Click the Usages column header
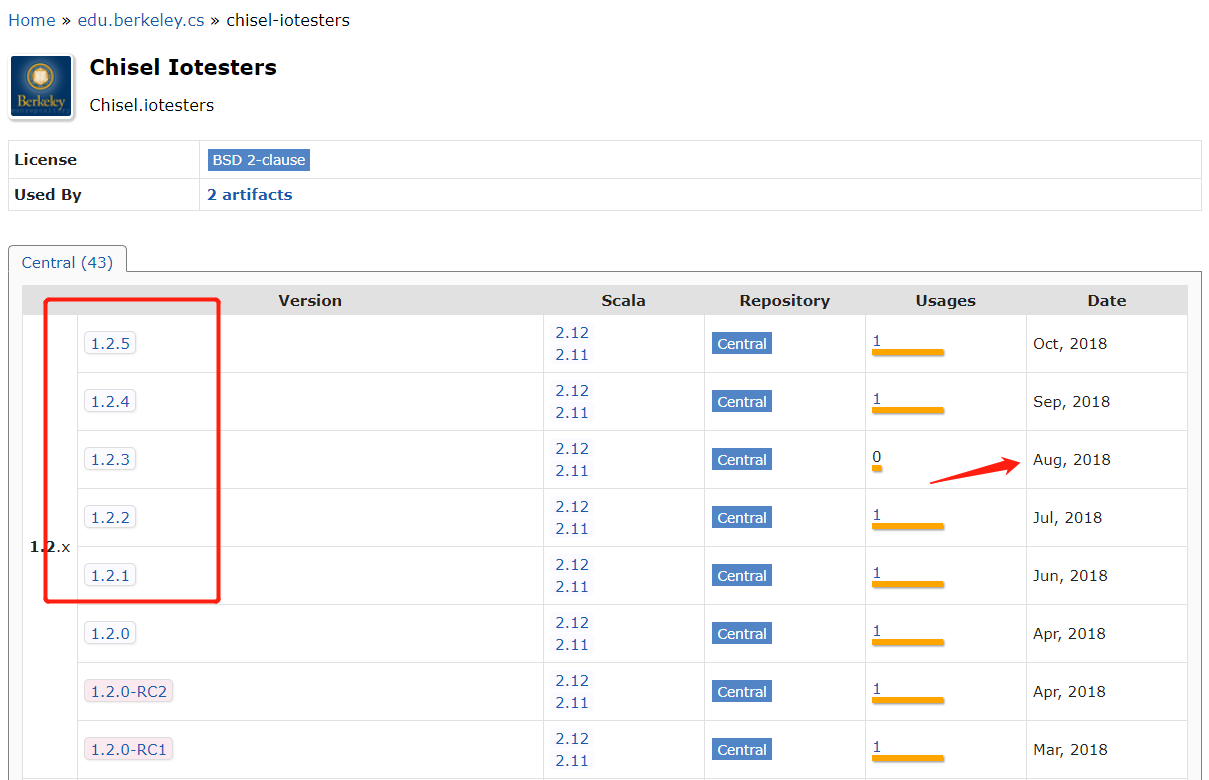 pyautogui.click(x=945, y=301)
